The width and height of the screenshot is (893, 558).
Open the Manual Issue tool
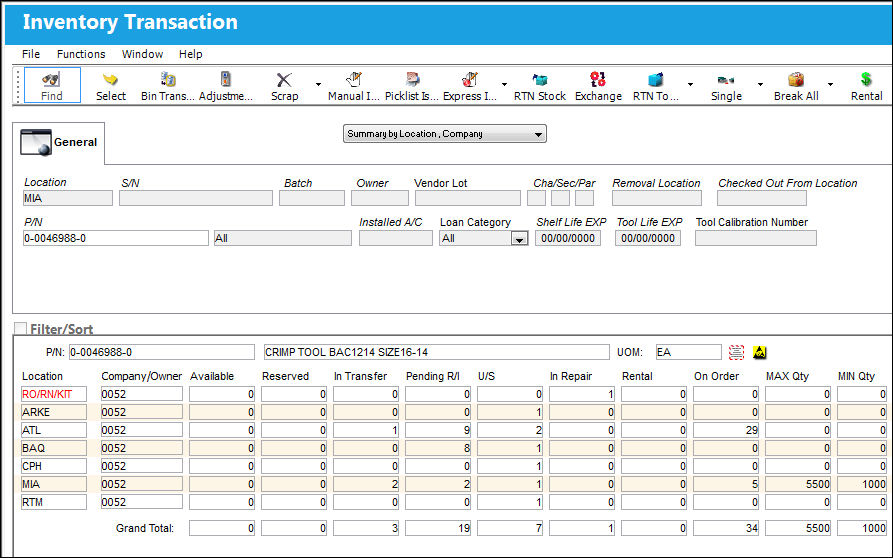(353, 85)
